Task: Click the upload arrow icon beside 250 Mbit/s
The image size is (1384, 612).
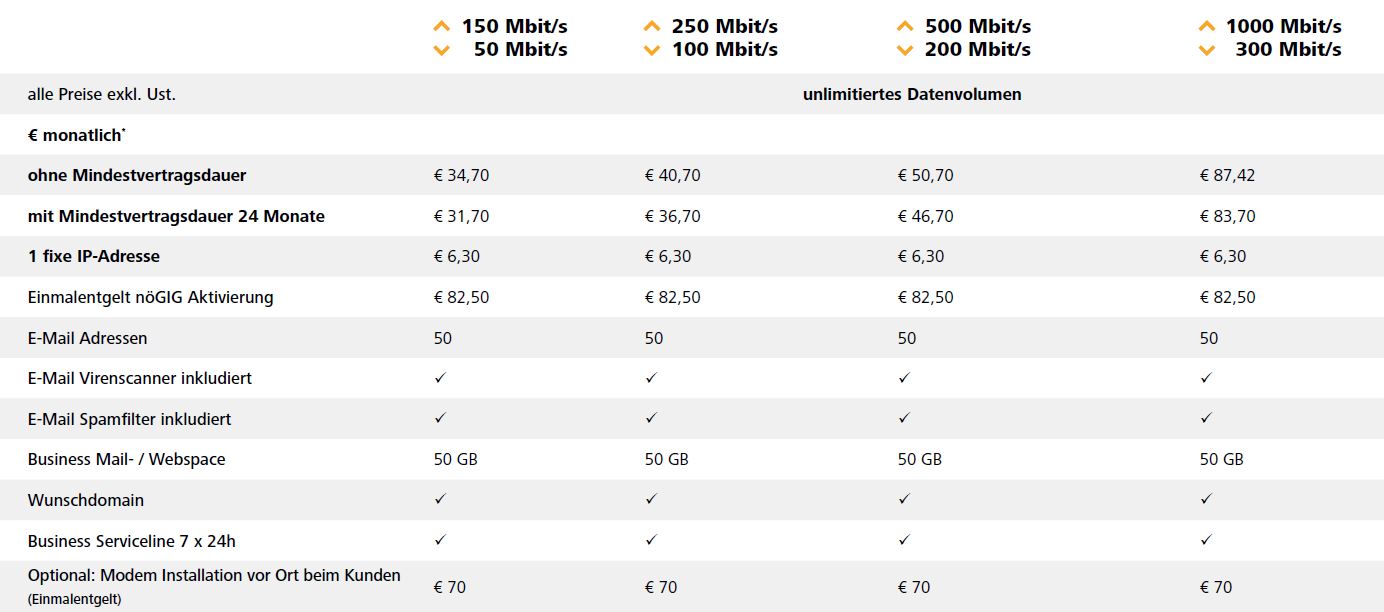Action: point(653,26)
